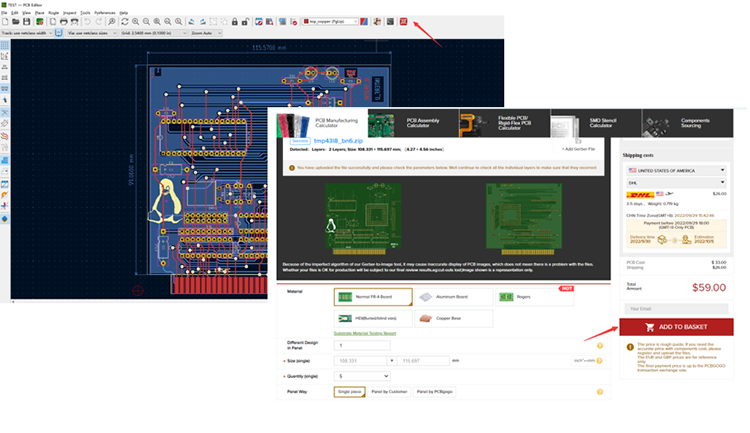Click the Plot icon next to Print

(75, 22)
